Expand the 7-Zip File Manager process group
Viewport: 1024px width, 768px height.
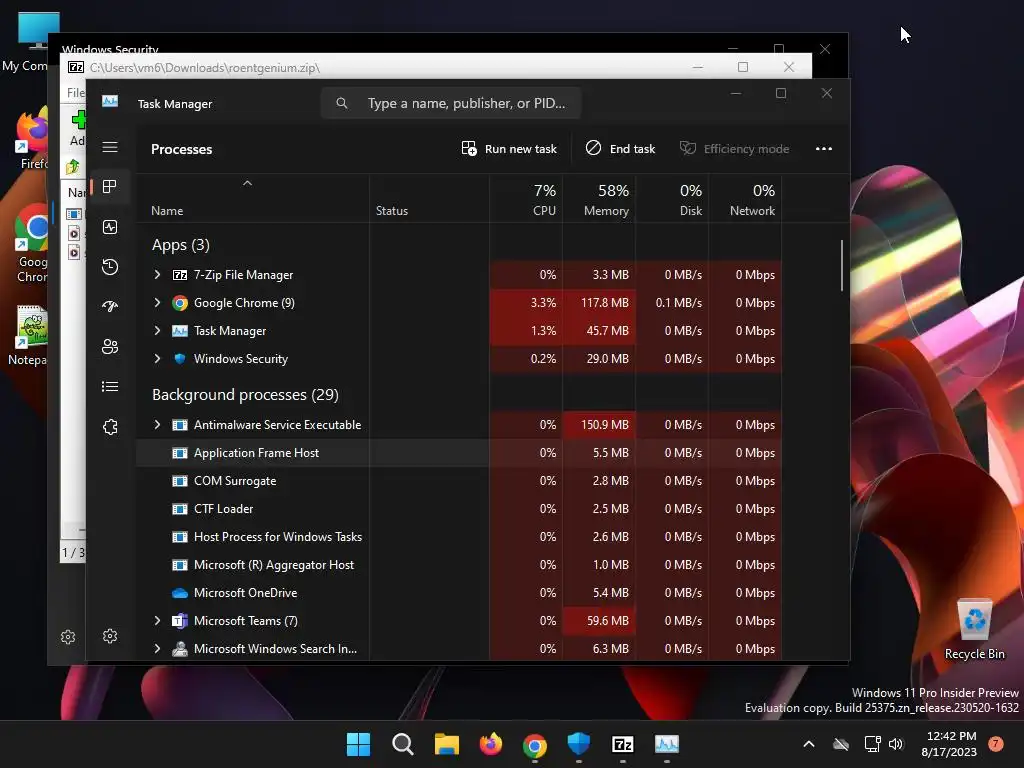click(x=157, y=275)
